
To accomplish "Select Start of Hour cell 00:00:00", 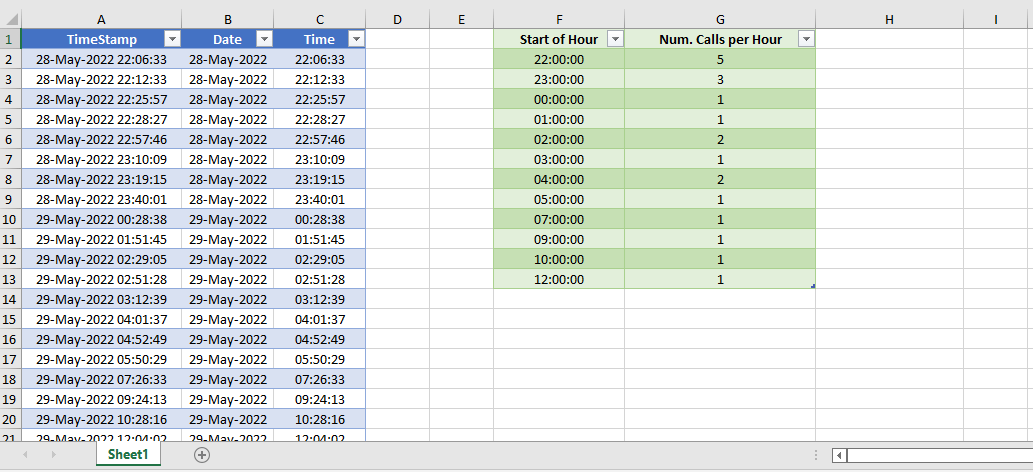I will [x=559, y=100].
